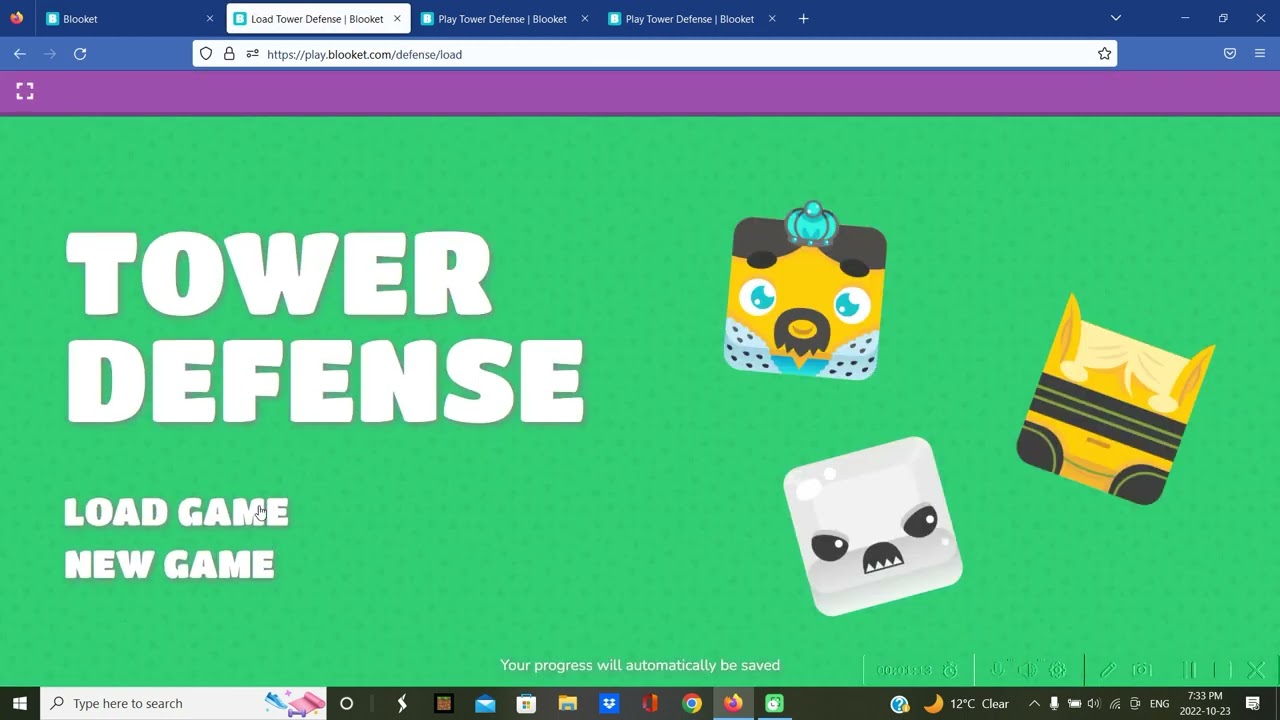Open system volume control
Image resolution: width=1280 pixels, height=720 pixels.
[1094, 704]
